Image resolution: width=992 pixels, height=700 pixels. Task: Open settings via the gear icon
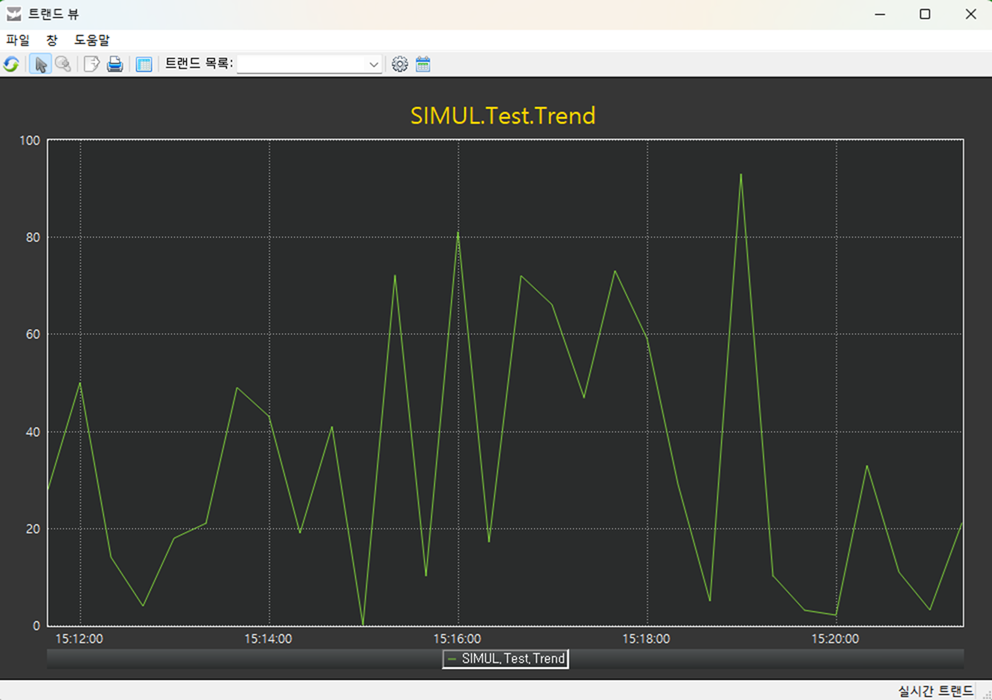coord(400,64)
